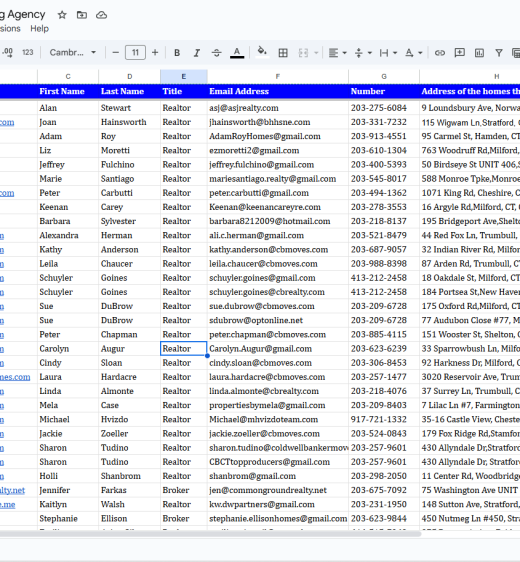Click merge cells icon

[x=303, y=53]
